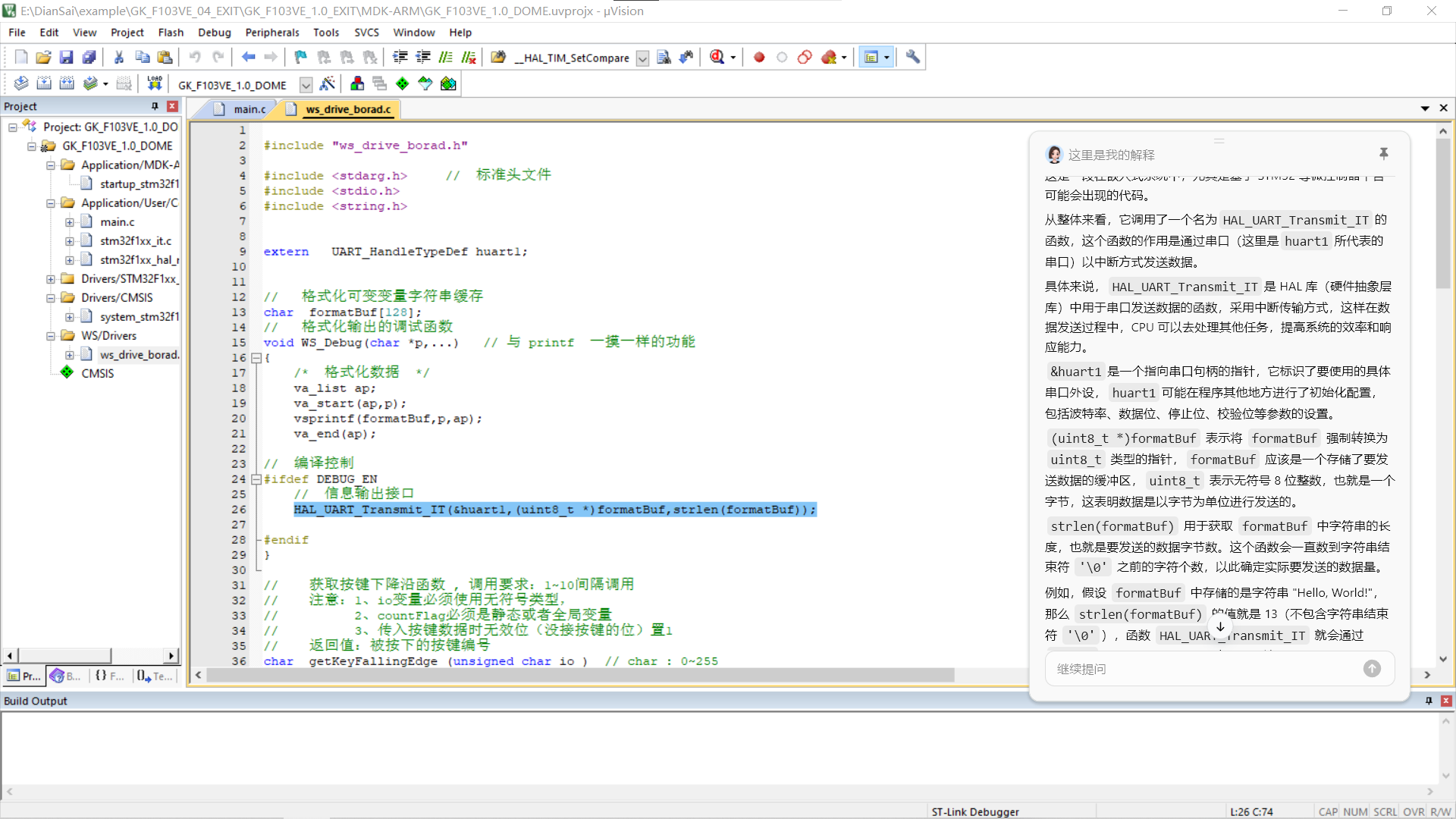
Task: Open Configuration wrench icon
Action: click(x=913, y=58)
